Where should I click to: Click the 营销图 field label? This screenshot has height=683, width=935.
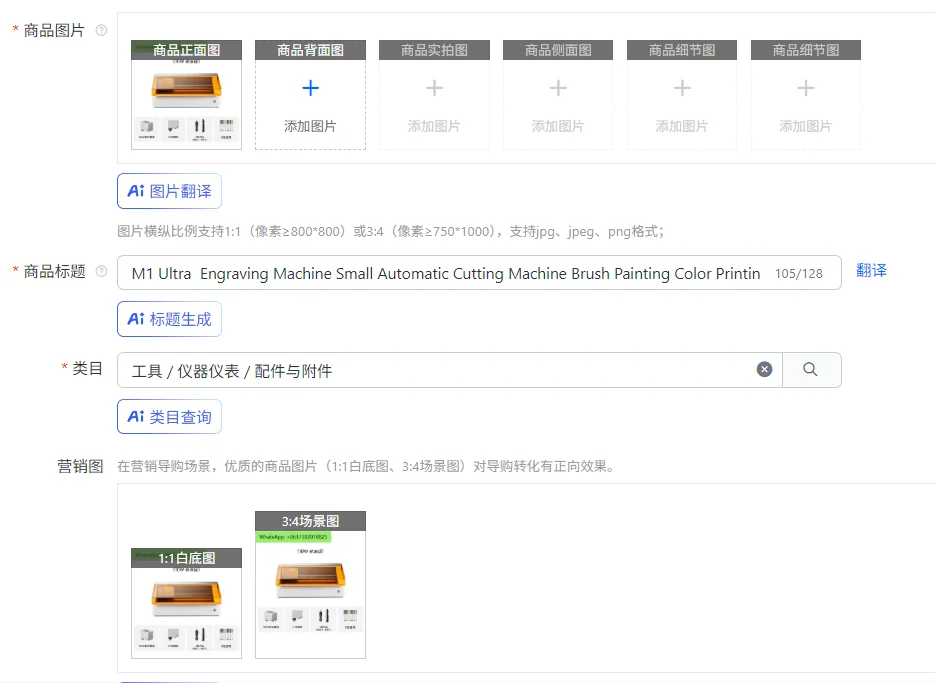(x=80, y=466)
